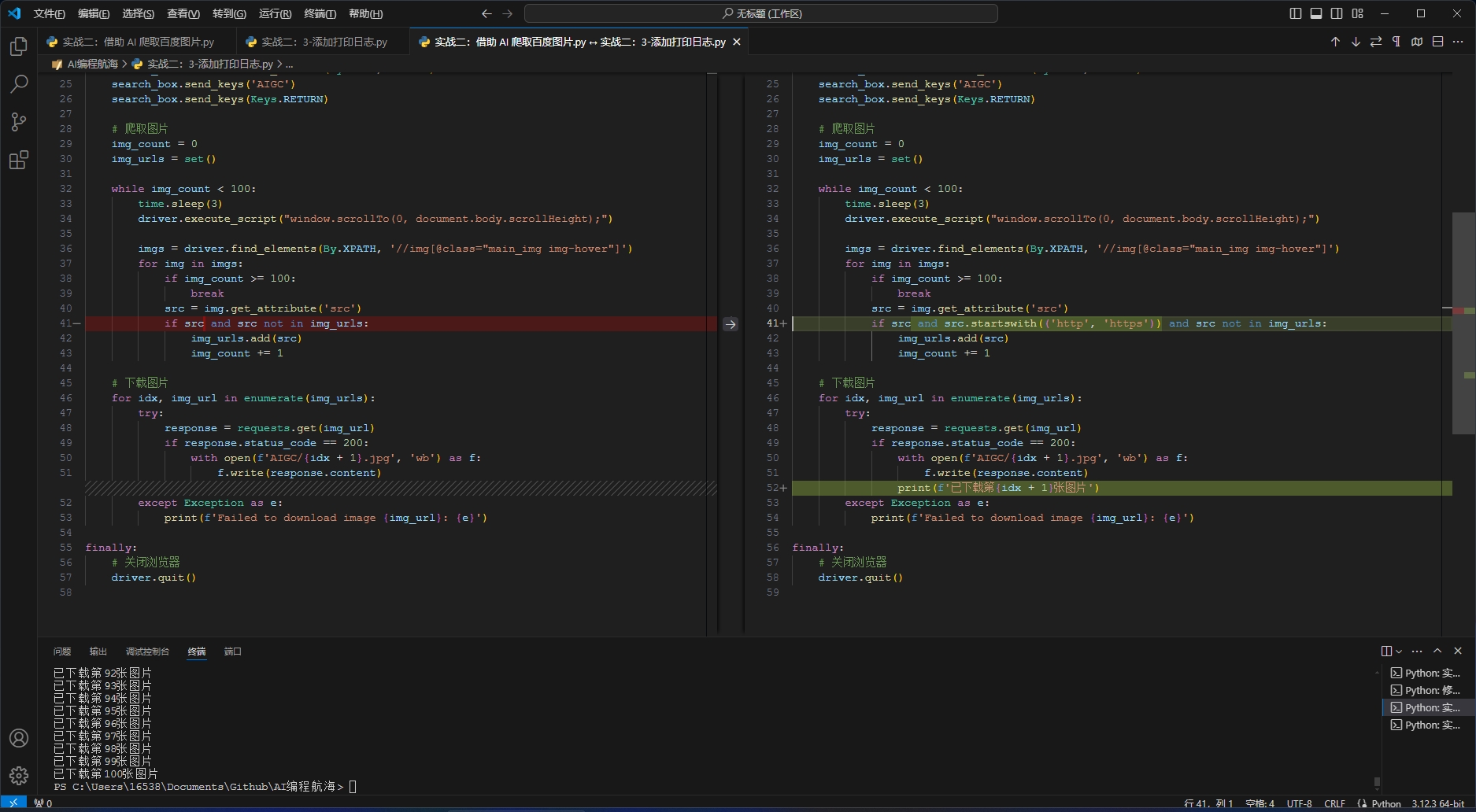Toggle whitespace trimming in diff (pilcrow icon)
This screenshot has height=812, width=1476.
[x=1396, y=42]
